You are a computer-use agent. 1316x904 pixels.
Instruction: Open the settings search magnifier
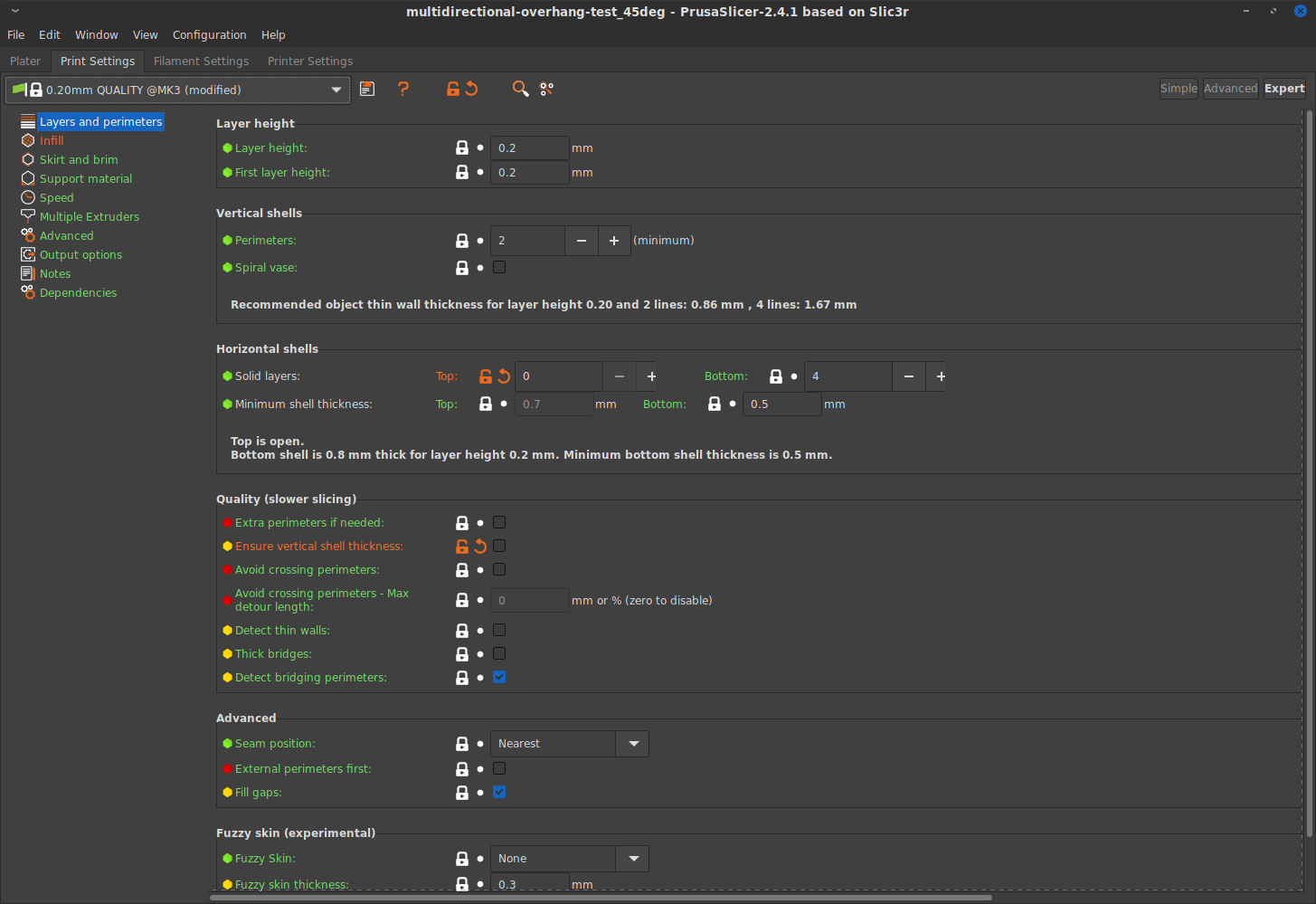(x=520, y=89)
